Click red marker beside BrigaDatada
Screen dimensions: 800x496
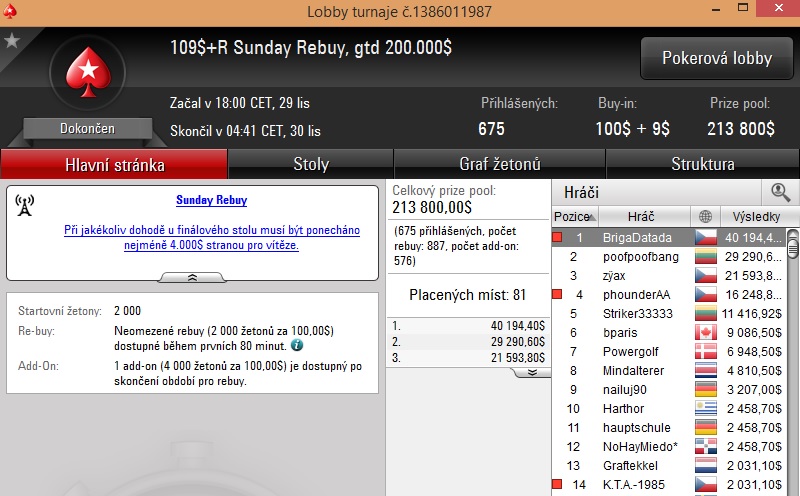(557, 237)
